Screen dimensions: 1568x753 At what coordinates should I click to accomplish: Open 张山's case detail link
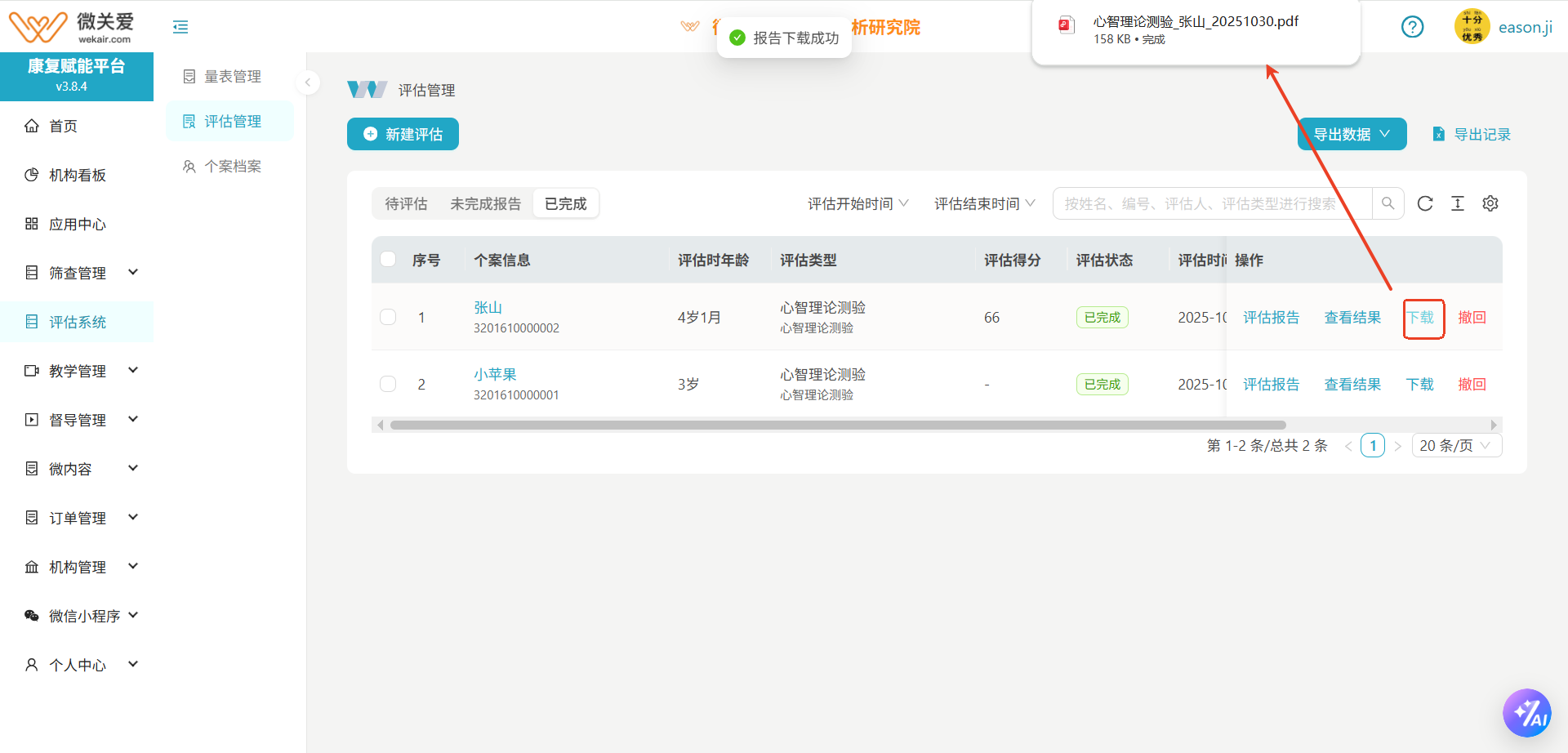pyautogui.click(x=488, y=307)
